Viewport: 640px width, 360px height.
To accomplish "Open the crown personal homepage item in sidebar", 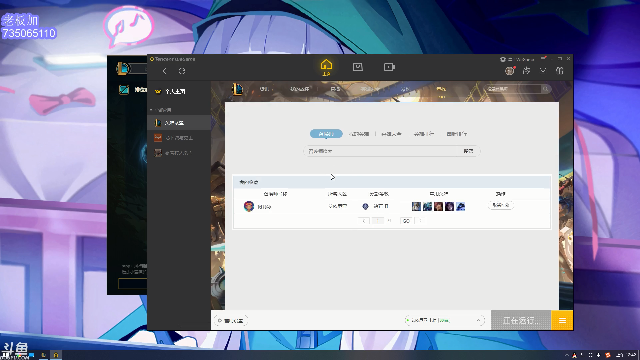I will 179,91.
